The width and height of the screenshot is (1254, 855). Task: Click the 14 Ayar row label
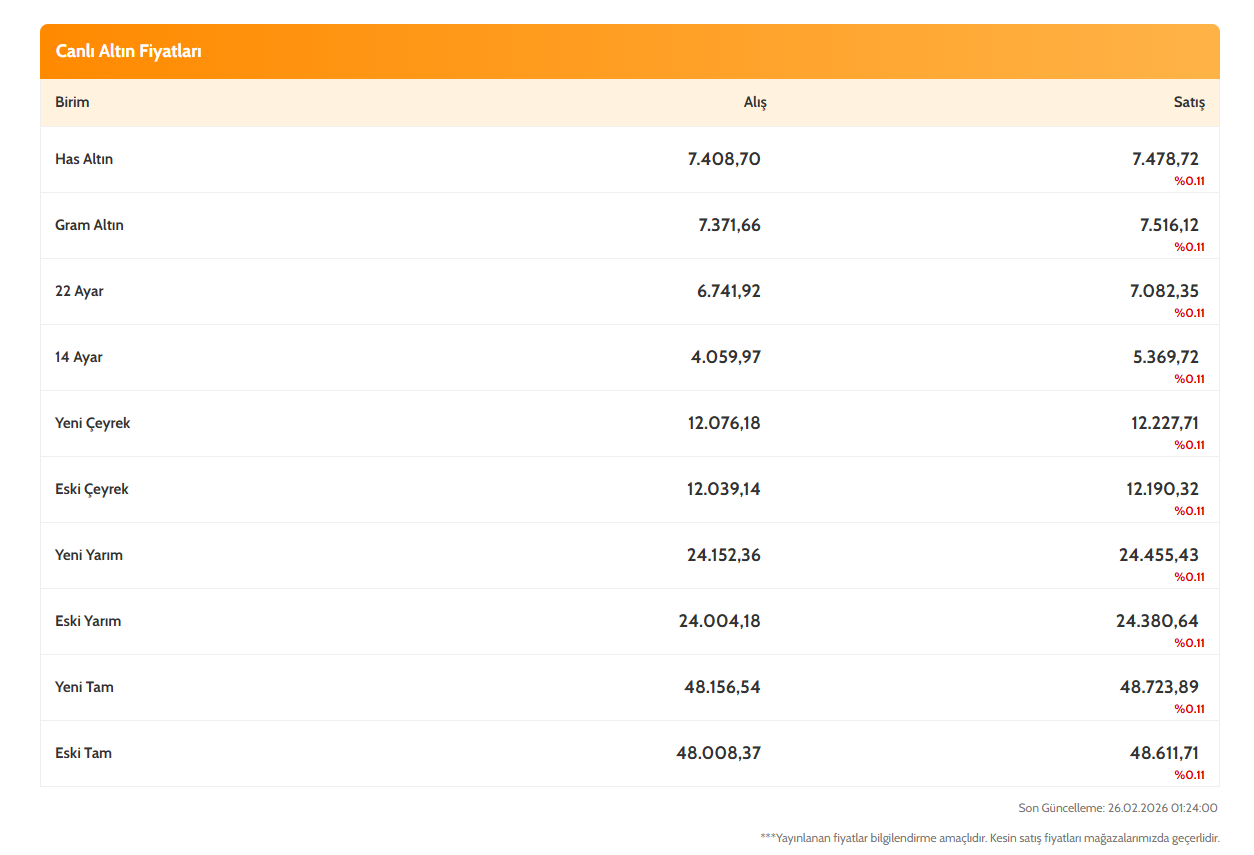click(x=79, y=357)
